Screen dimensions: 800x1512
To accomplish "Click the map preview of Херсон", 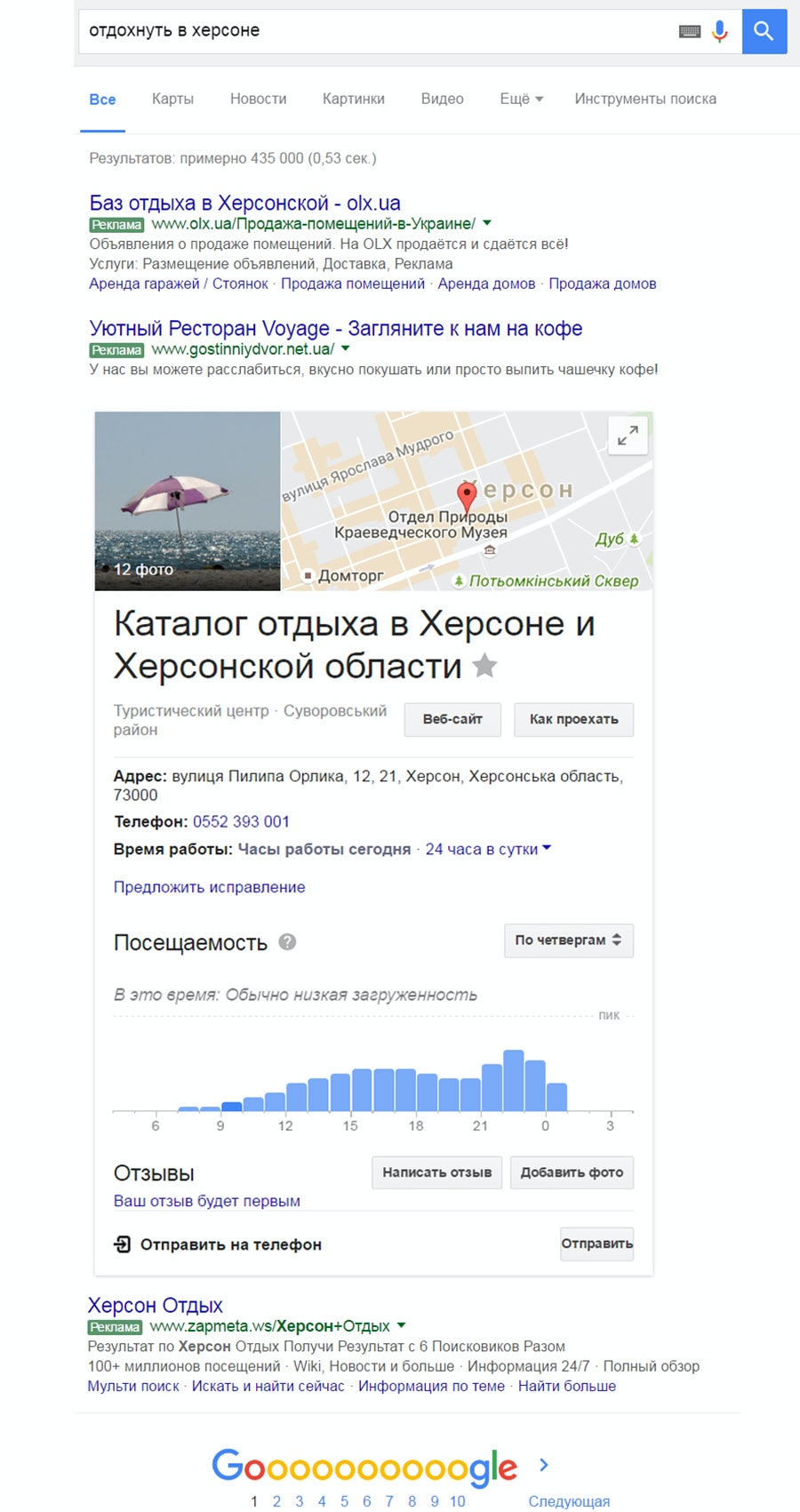I will 467,500.
